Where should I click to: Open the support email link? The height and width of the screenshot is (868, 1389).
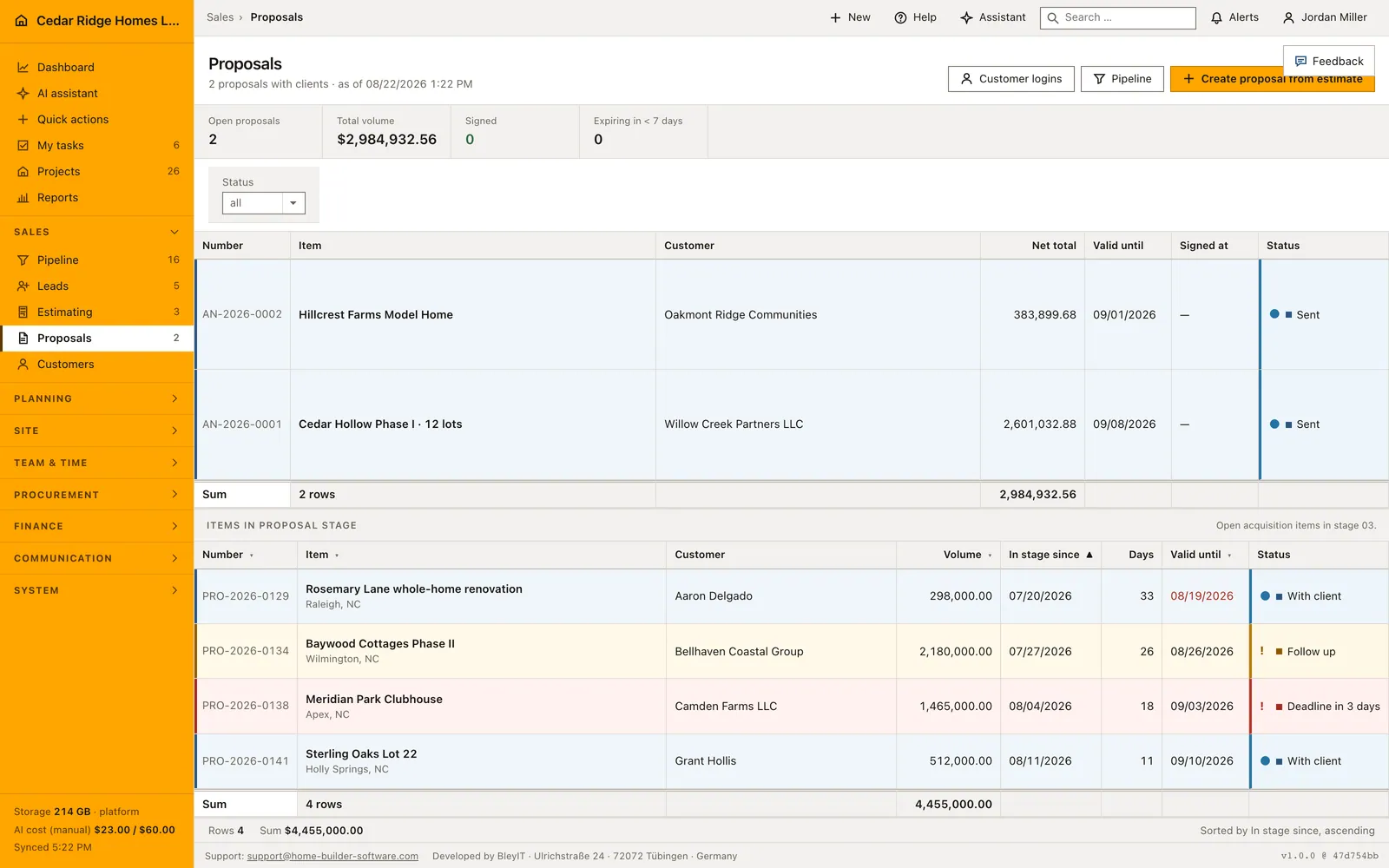[332, 857]
